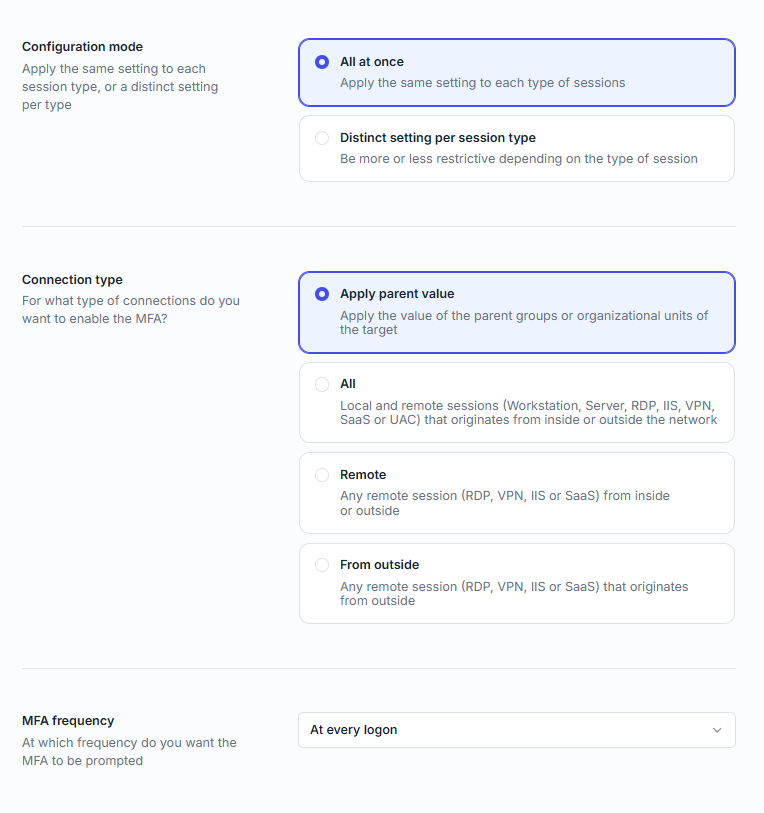Click the 'MFA frequency' section heading
This screenshot has height=813, width=764.
(68, 721)
